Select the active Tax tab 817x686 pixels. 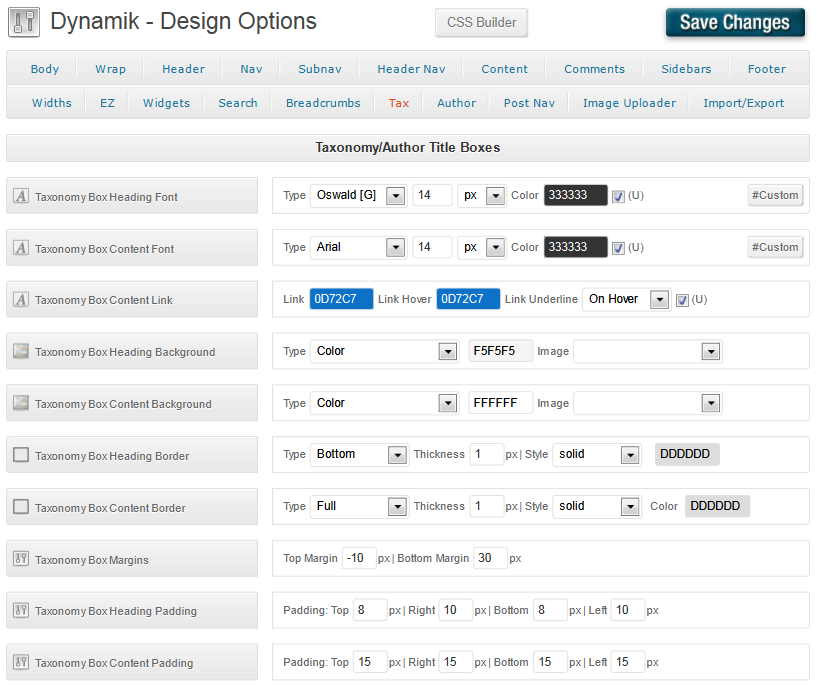pos(399,103)
